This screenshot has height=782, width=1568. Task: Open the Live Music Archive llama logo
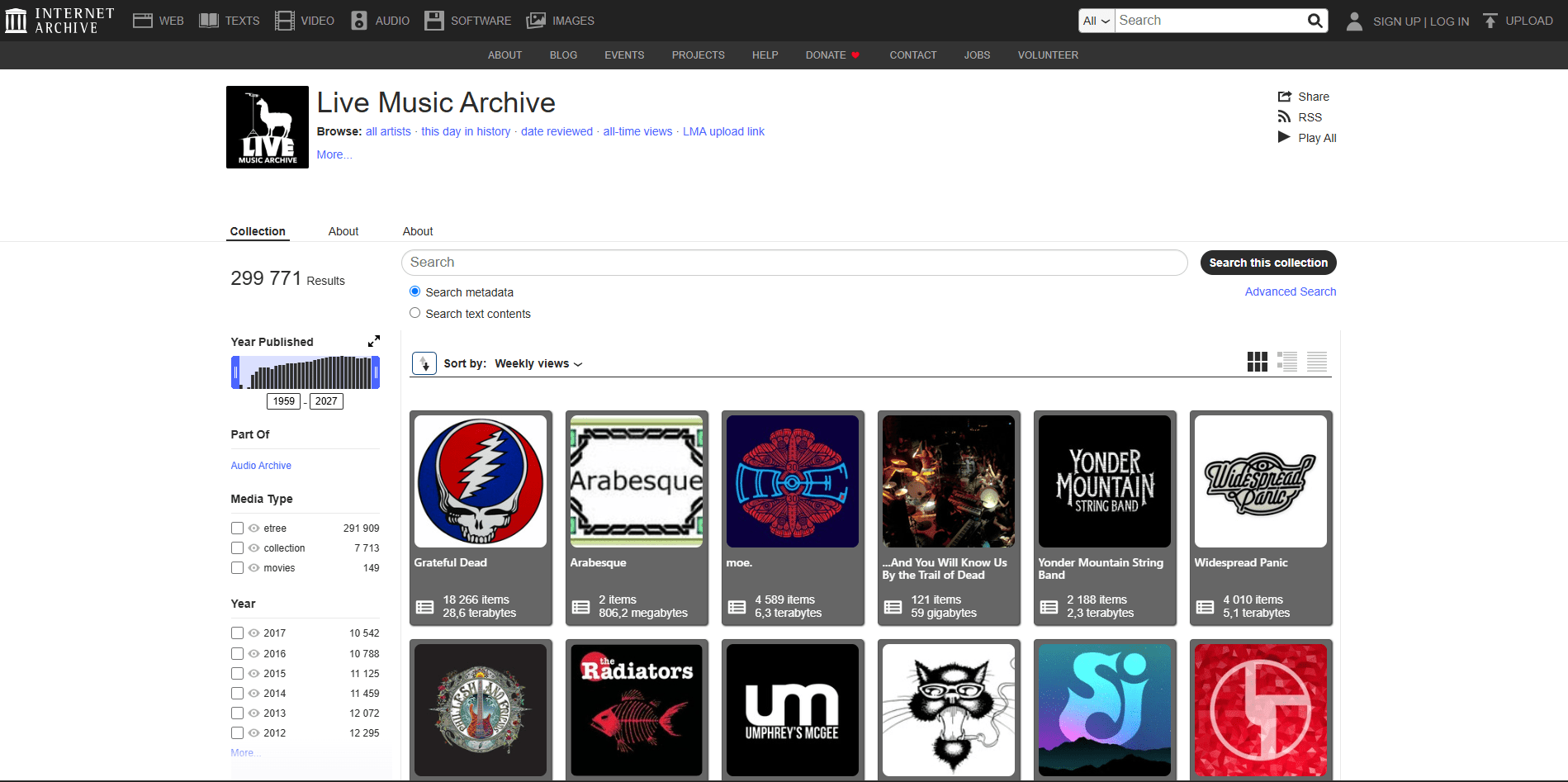[x=268, y=127]
